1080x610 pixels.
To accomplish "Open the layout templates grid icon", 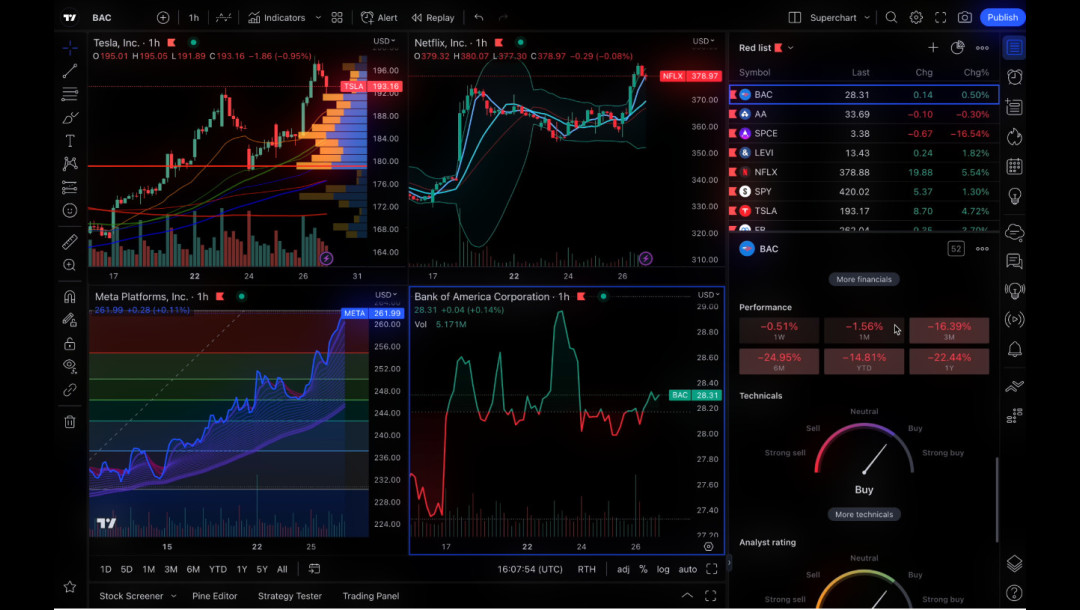I will tap(337, 17).
